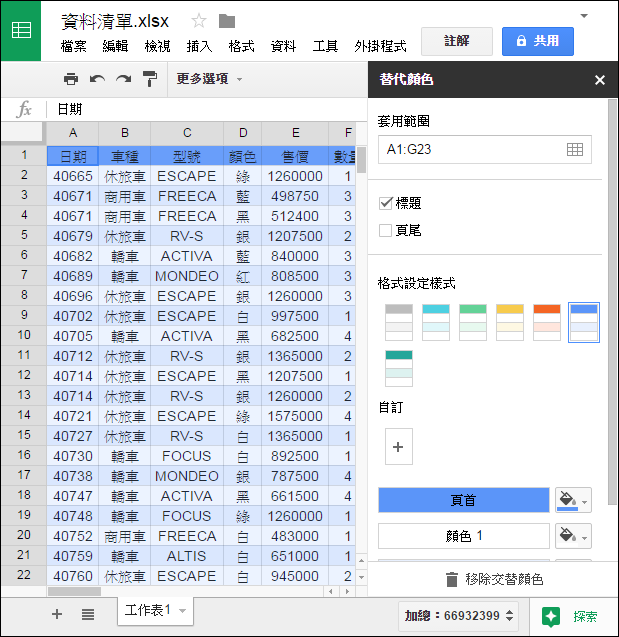Choose the blue alternating color style
The width and height of the screenshot is (619, 637).
(584, 322)
